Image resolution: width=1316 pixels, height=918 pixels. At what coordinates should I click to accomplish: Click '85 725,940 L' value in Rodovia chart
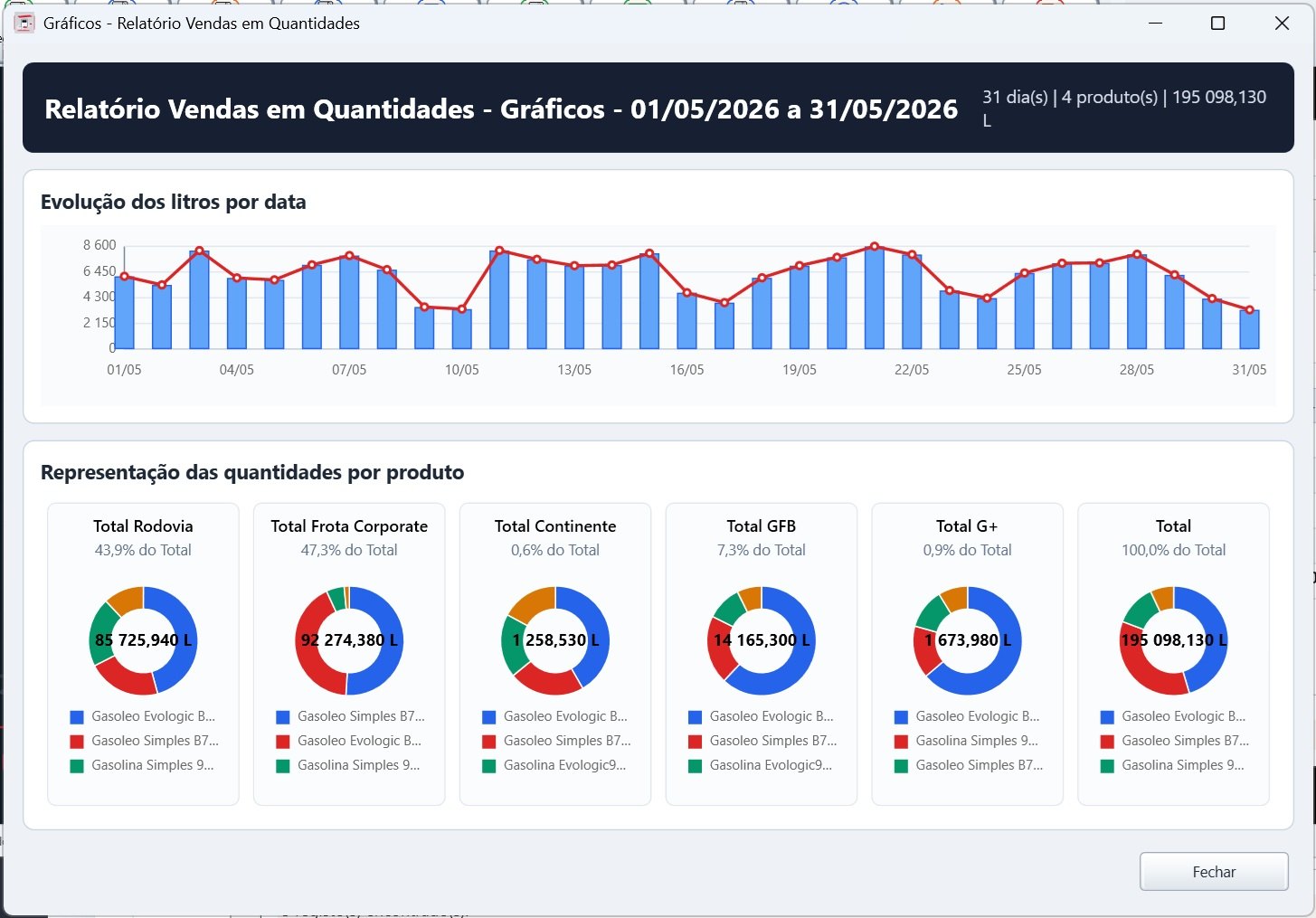point(143,640)
